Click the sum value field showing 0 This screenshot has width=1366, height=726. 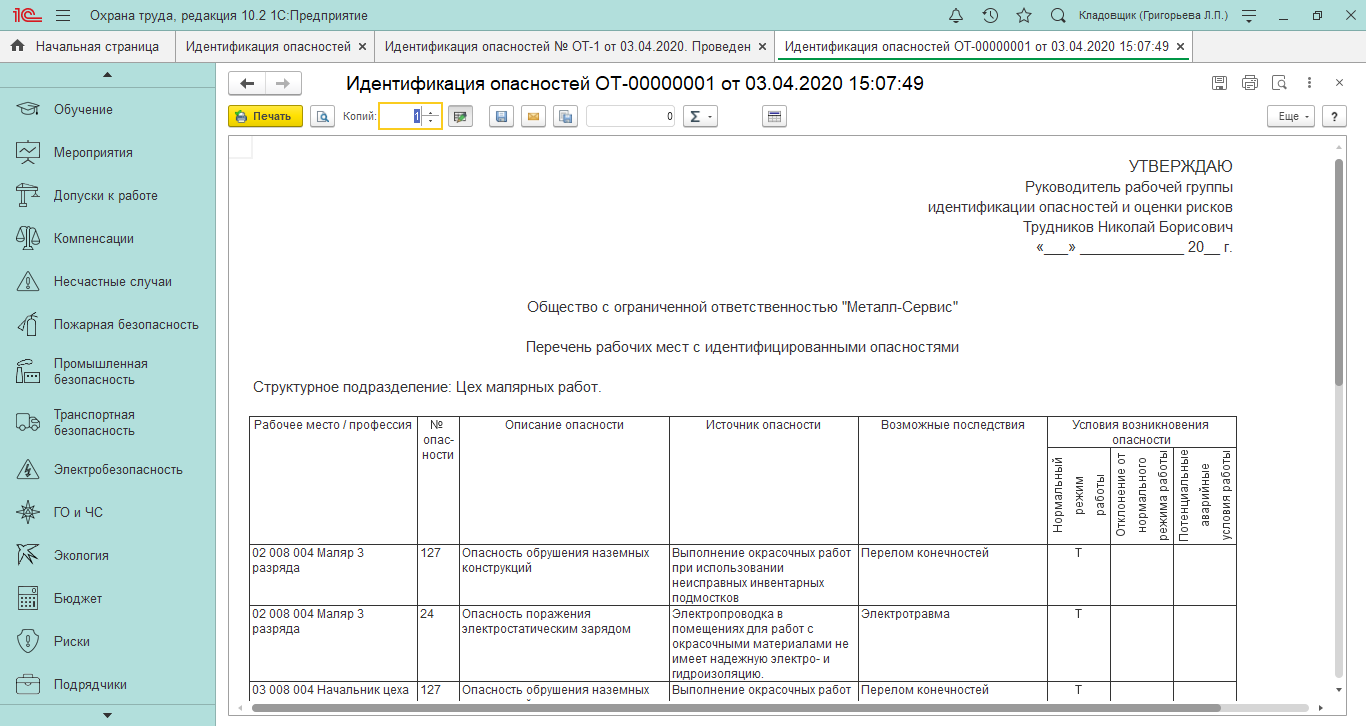[631, 117]
